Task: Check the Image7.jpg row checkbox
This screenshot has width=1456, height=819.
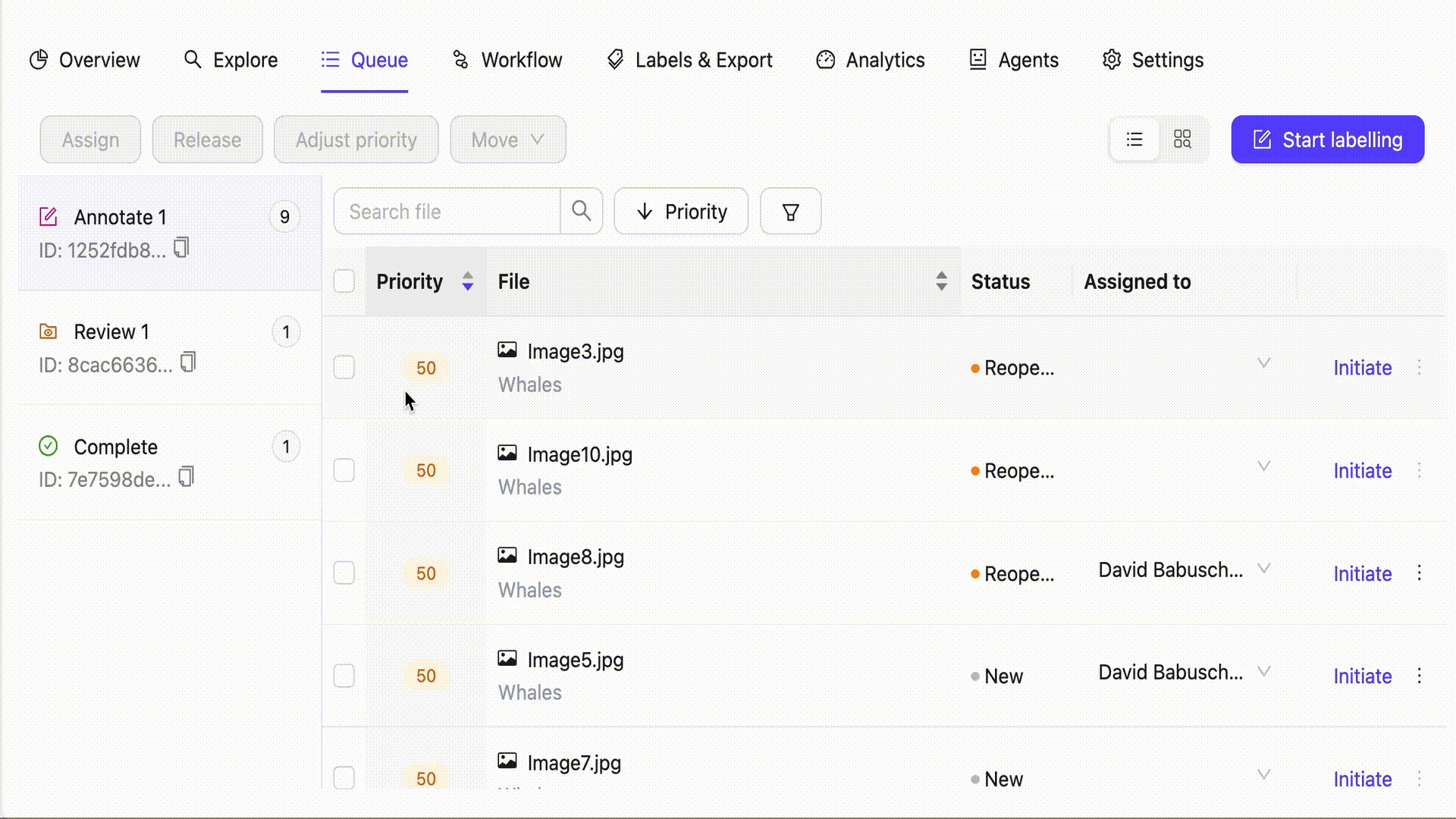Action: click(344, 779)
